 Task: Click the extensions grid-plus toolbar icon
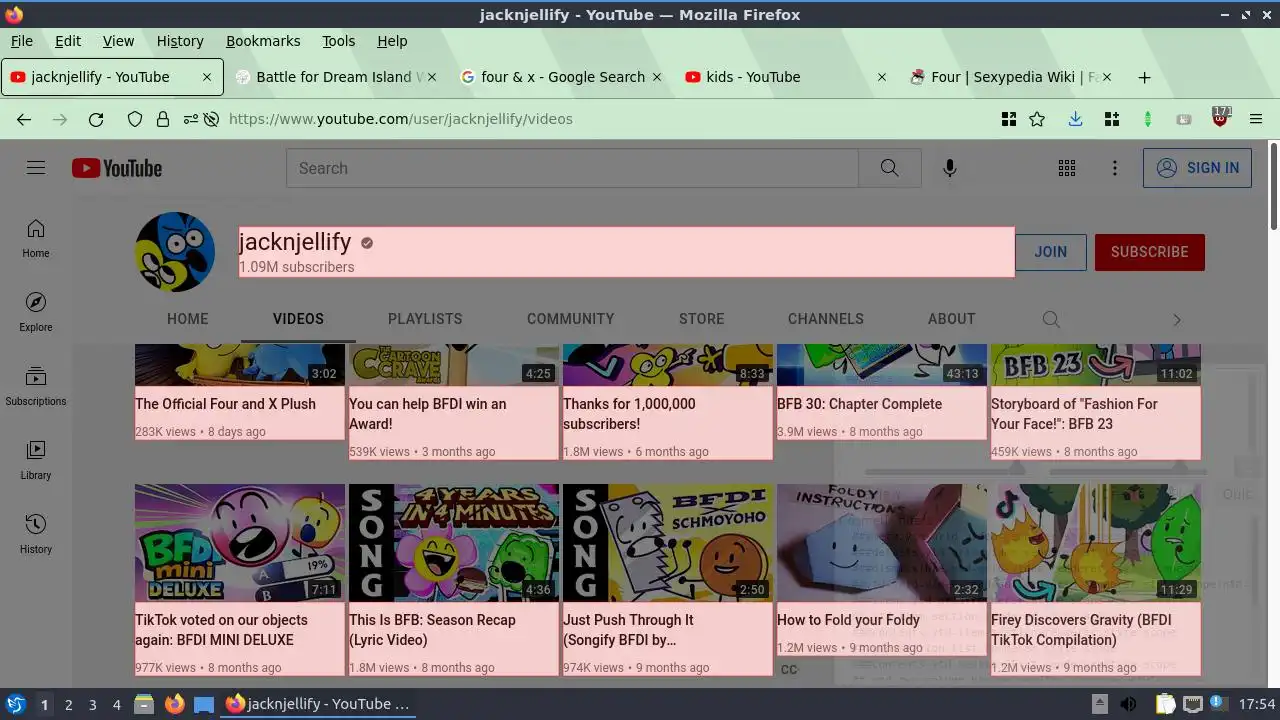coord(1111,119)
